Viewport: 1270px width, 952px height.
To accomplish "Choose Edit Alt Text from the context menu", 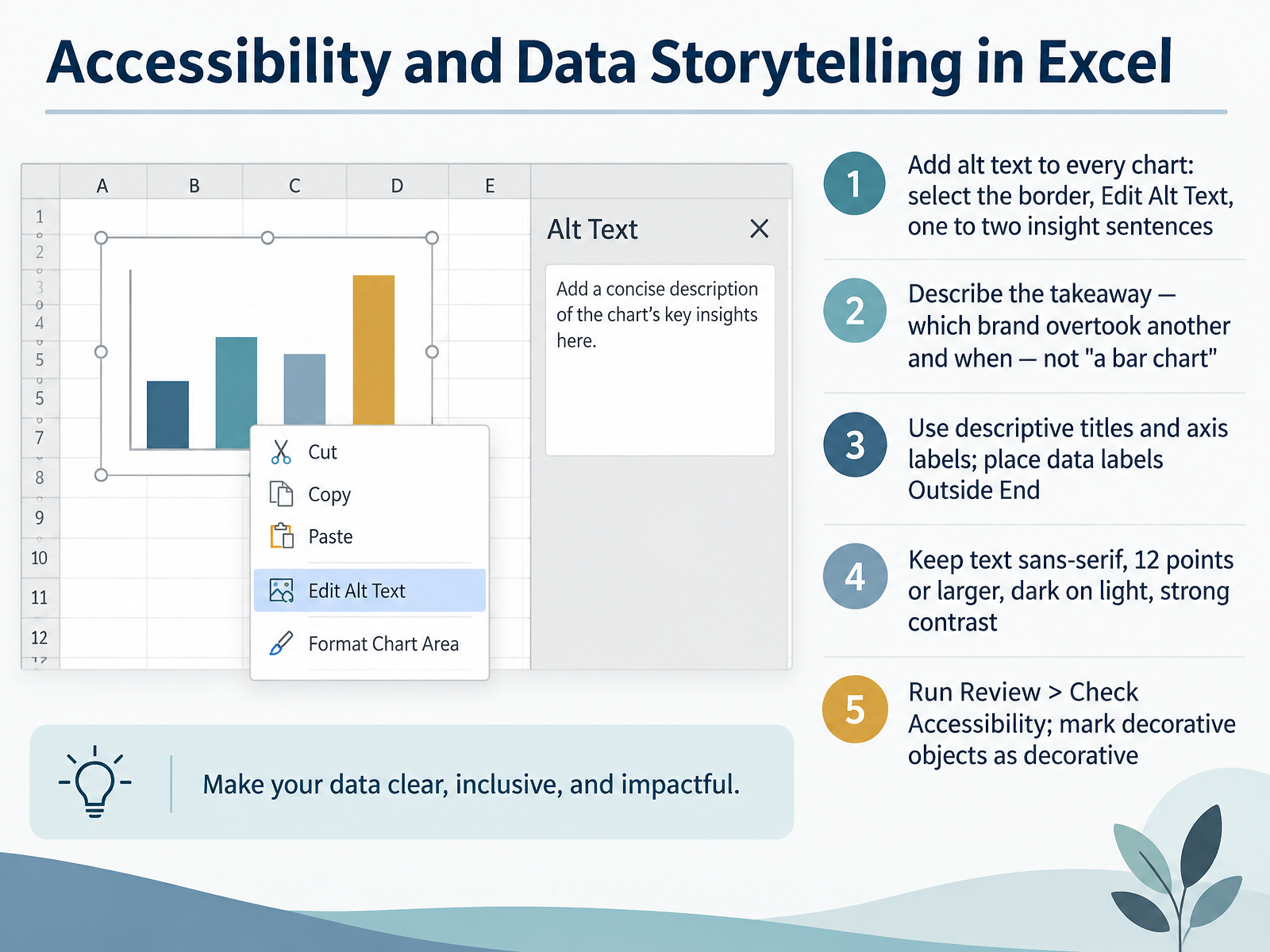I will pyautogui.click(x=370, y=590).
